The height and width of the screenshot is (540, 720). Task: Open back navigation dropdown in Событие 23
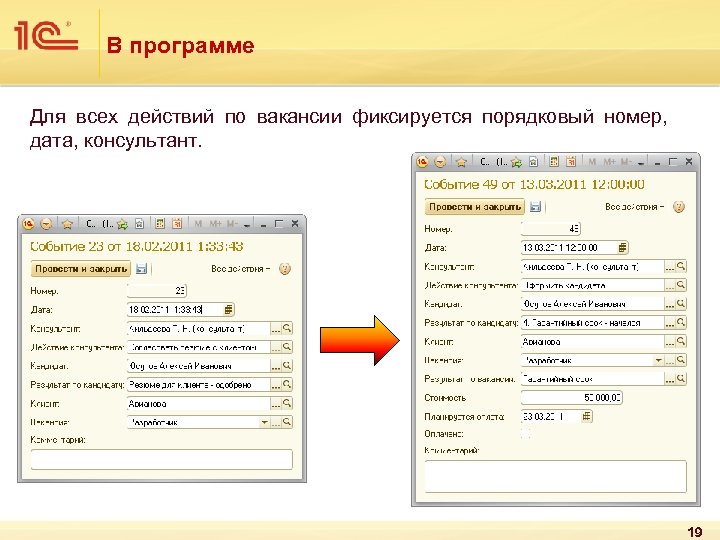(46, 224)
